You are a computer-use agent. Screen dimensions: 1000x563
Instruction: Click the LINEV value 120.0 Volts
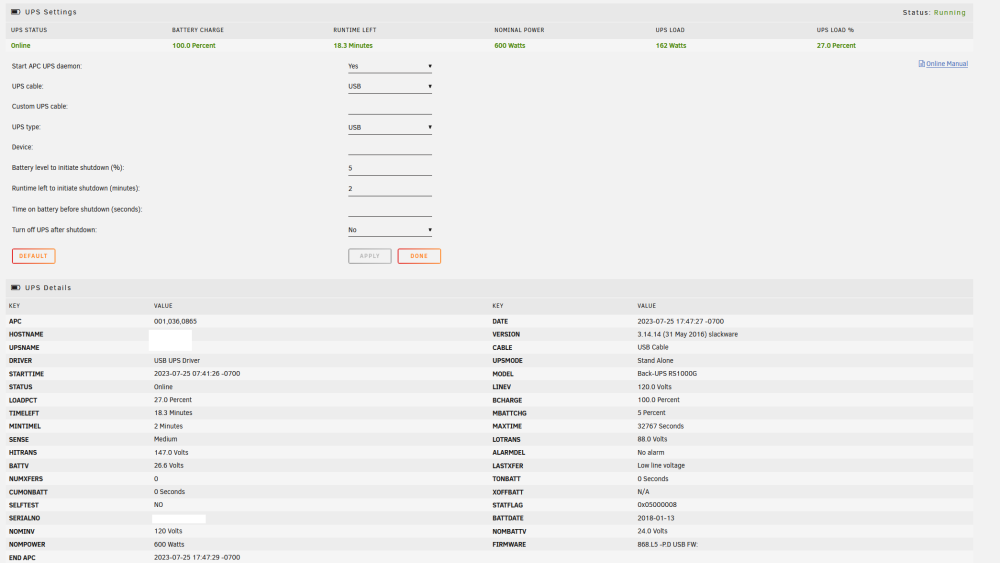point(654,387)
